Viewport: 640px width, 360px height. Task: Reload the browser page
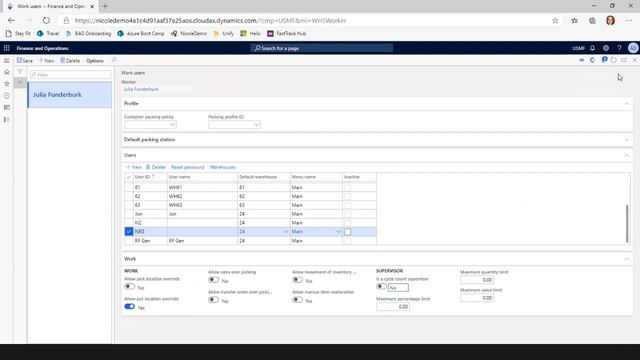point(46,20)
